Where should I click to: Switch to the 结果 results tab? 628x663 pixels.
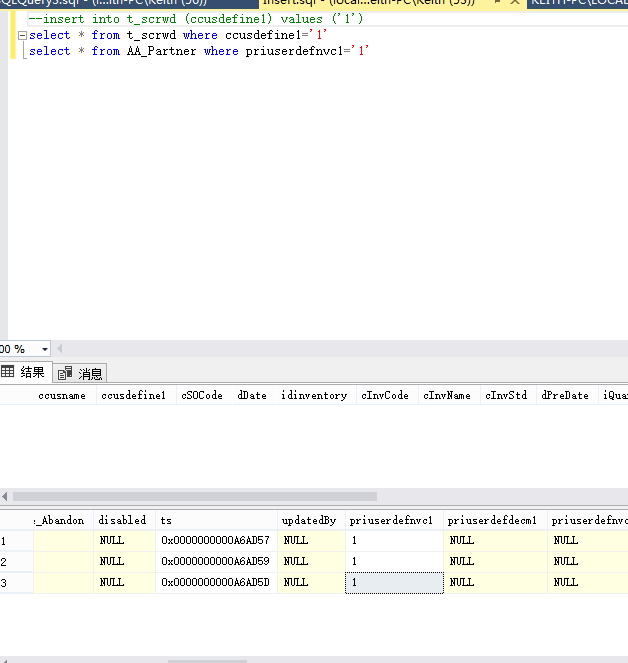[x=26, y=372]
